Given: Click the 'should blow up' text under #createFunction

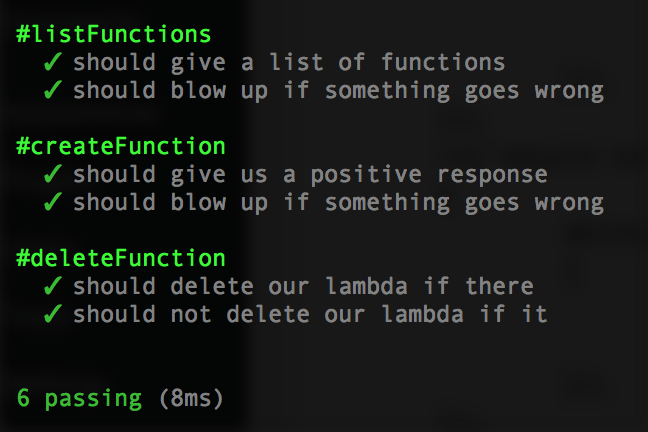Looking at the screenshot, I should 338,204.
